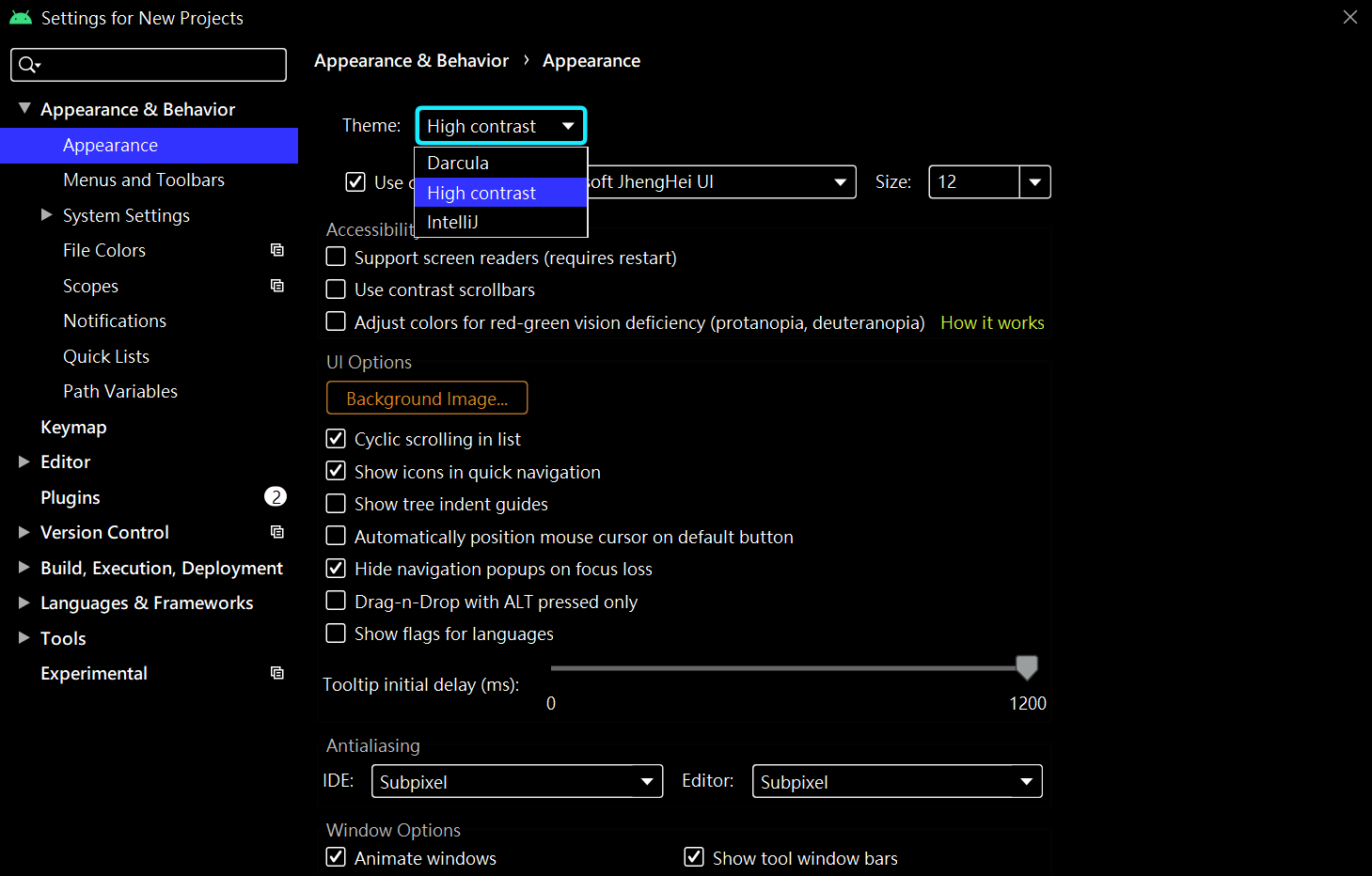Viewport: 1372px width, 876px height.
Task: Expand the Tools settings node
Action: pos(24,638)
